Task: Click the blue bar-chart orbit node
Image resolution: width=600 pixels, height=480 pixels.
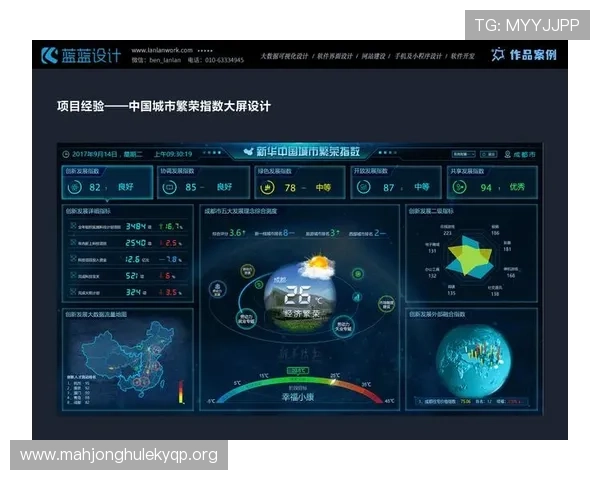Action: tap(357, 297)
